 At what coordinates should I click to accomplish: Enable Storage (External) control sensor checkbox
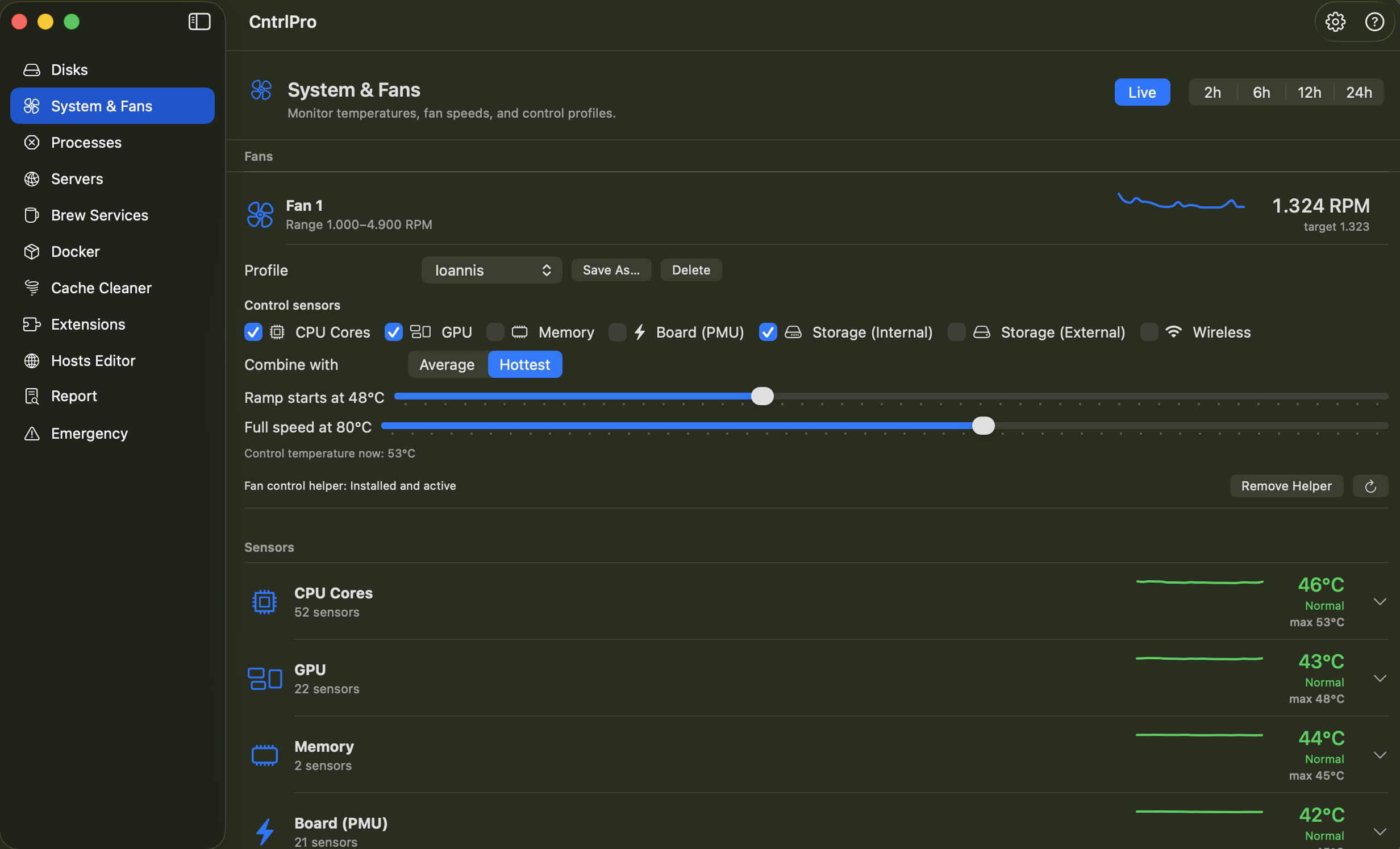tap(957, 332)
